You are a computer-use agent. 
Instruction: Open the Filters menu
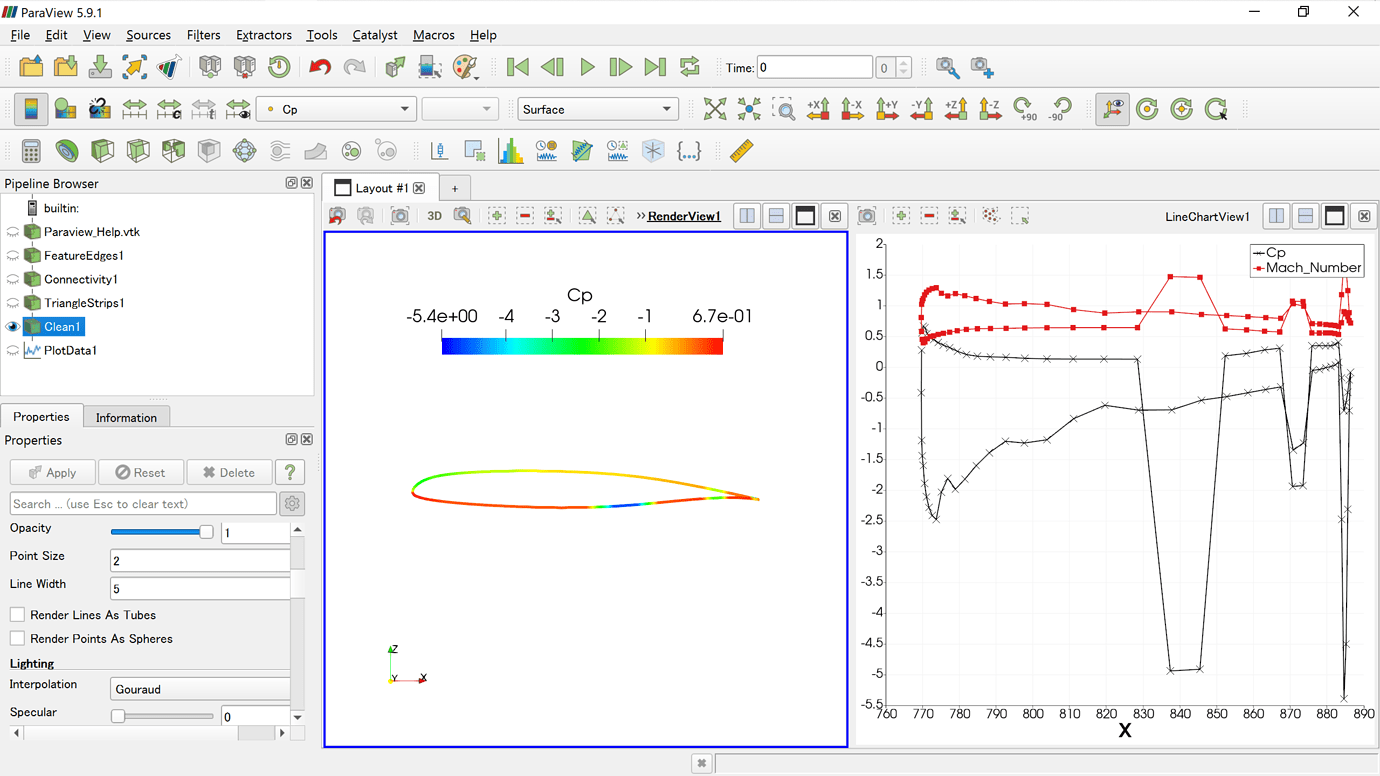(203, 35)
